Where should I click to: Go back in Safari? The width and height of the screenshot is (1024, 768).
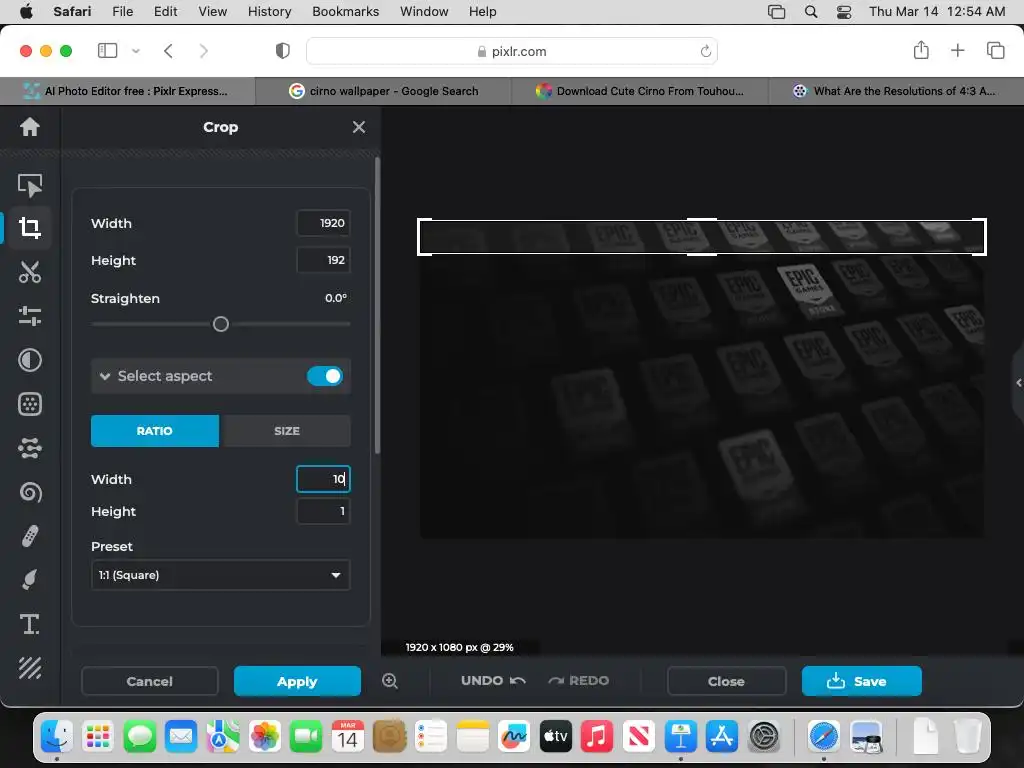pyautogui.click(x=168, y=51)
